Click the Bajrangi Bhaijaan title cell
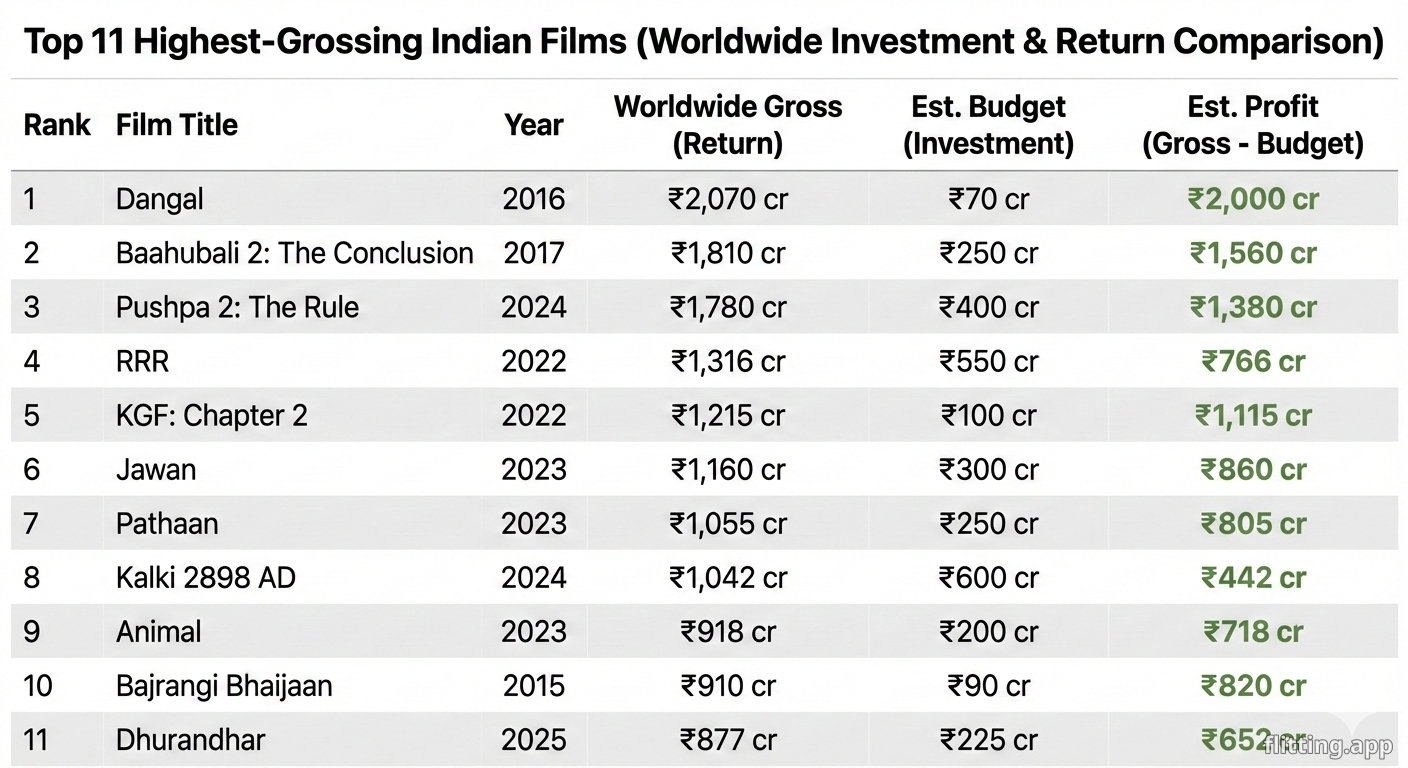The width and height of the screenshot is (1408, 768). coord(224,686)
